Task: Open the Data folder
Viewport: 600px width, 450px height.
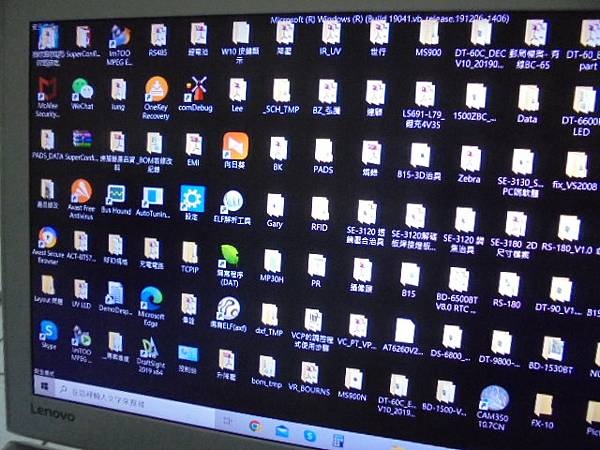Action: pos(528,104)
